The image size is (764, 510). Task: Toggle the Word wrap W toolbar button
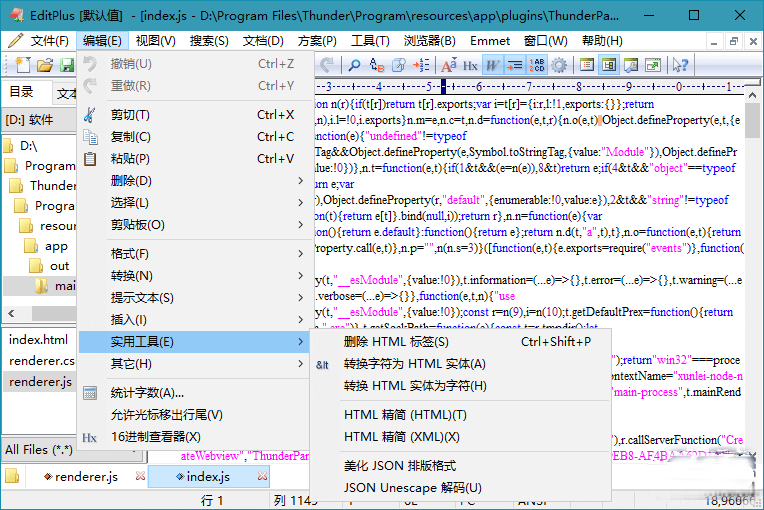coord(492,65)
